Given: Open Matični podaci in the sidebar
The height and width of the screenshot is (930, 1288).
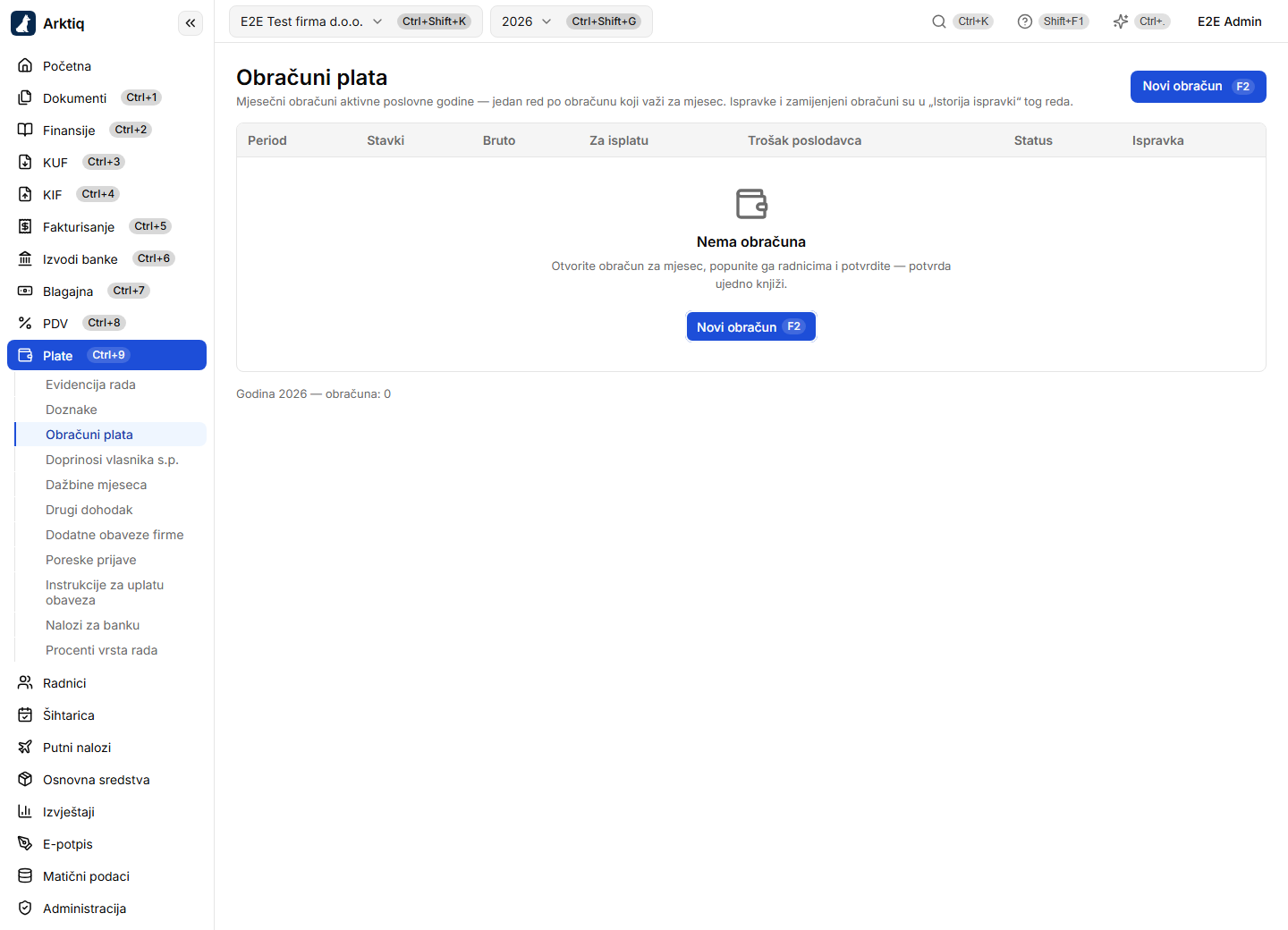Looking at the screenshot, I should [x=106, y=875].
